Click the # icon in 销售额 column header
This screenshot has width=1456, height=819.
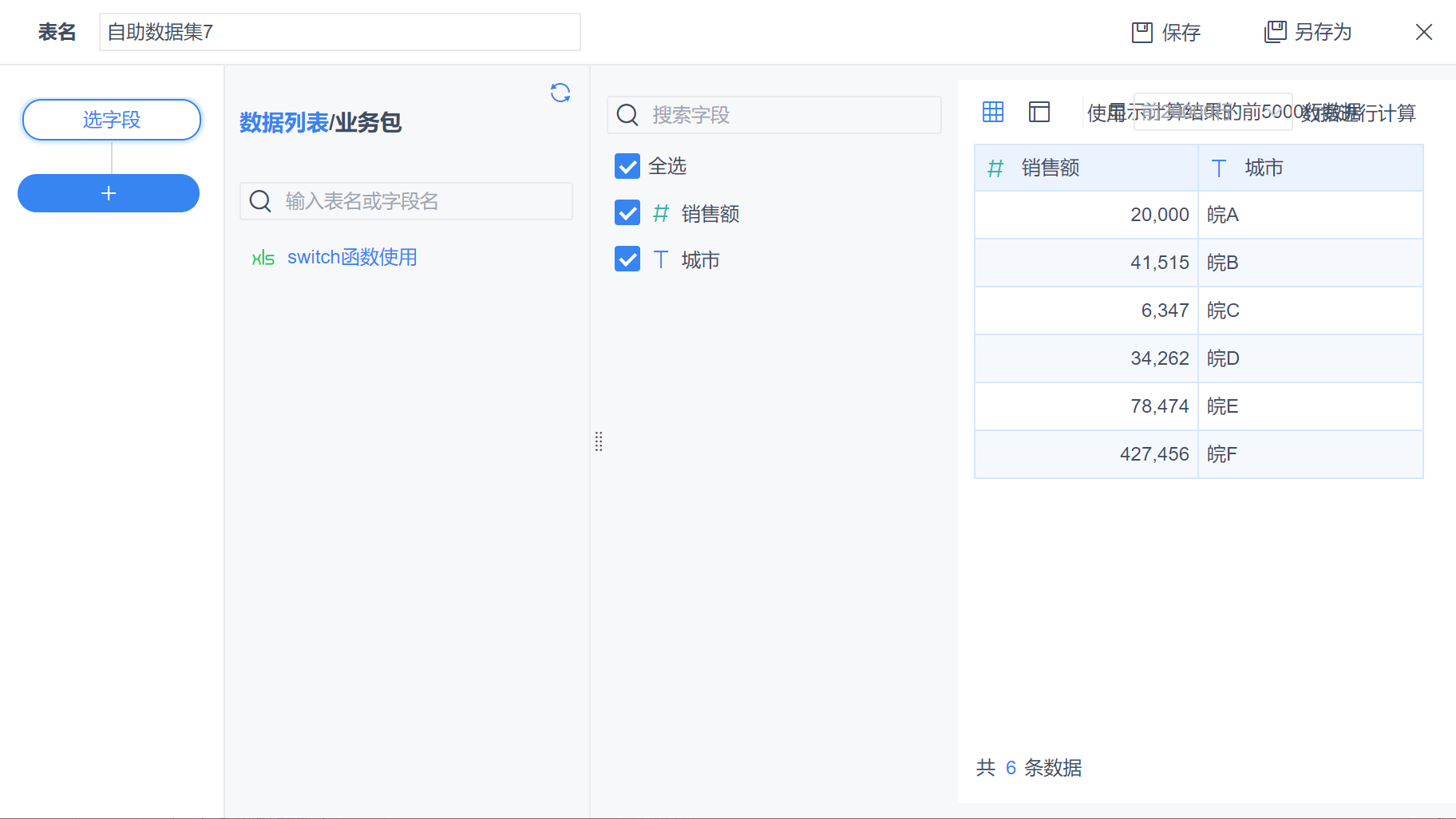(995, 168)
